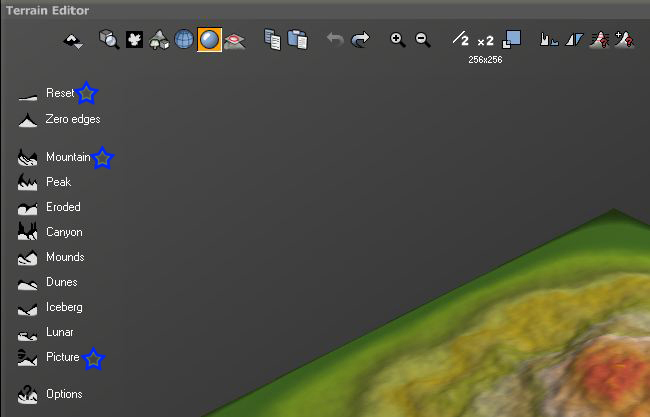Choose the Mountain terrain style

click(x=54, y=158)
